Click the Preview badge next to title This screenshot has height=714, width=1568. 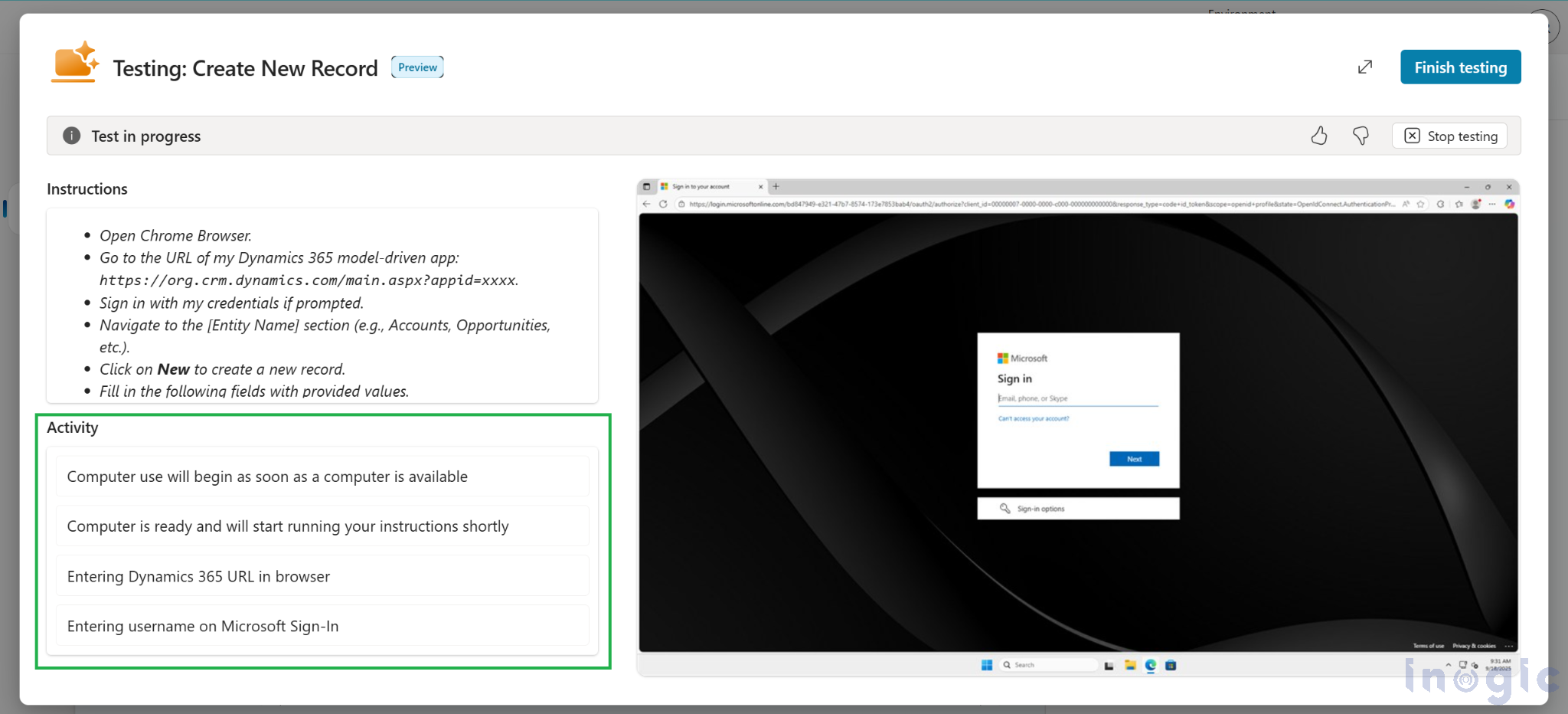click(x=417, y=67)
